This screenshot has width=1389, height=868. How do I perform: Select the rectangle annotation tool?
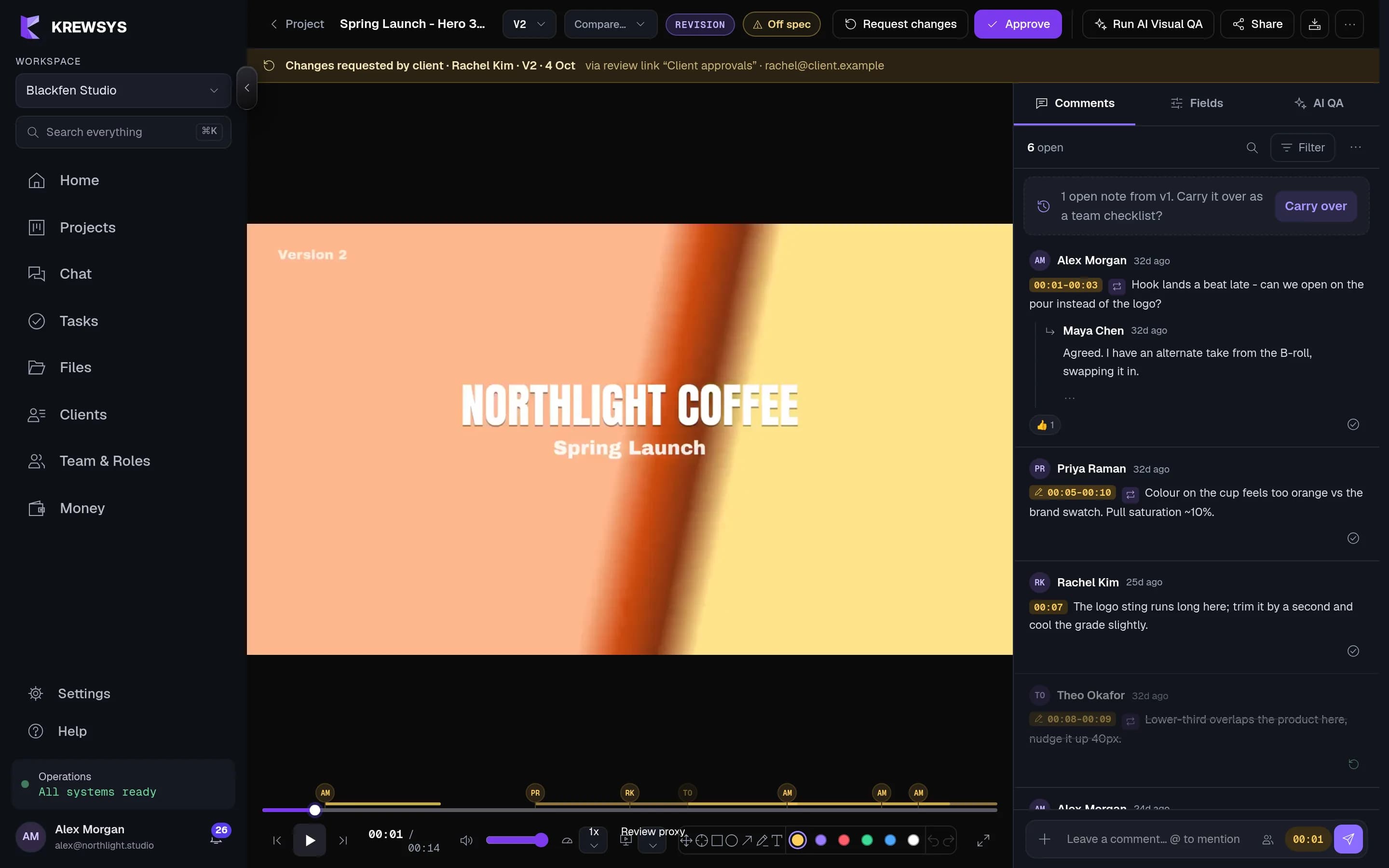[717, 841]
